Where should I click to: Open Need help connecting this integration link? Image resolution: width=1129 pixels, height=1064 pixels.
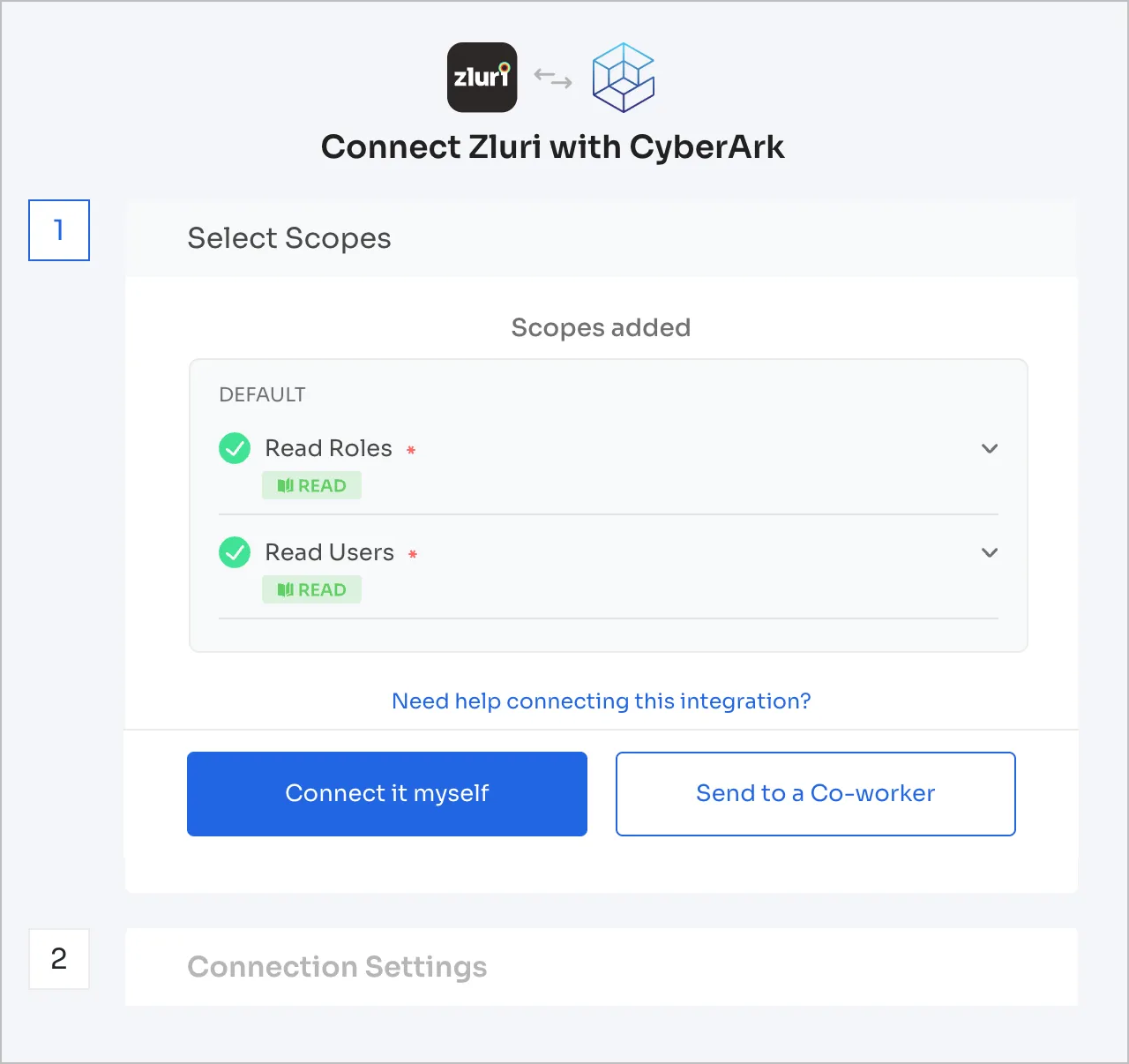click(x=602, y=701)
